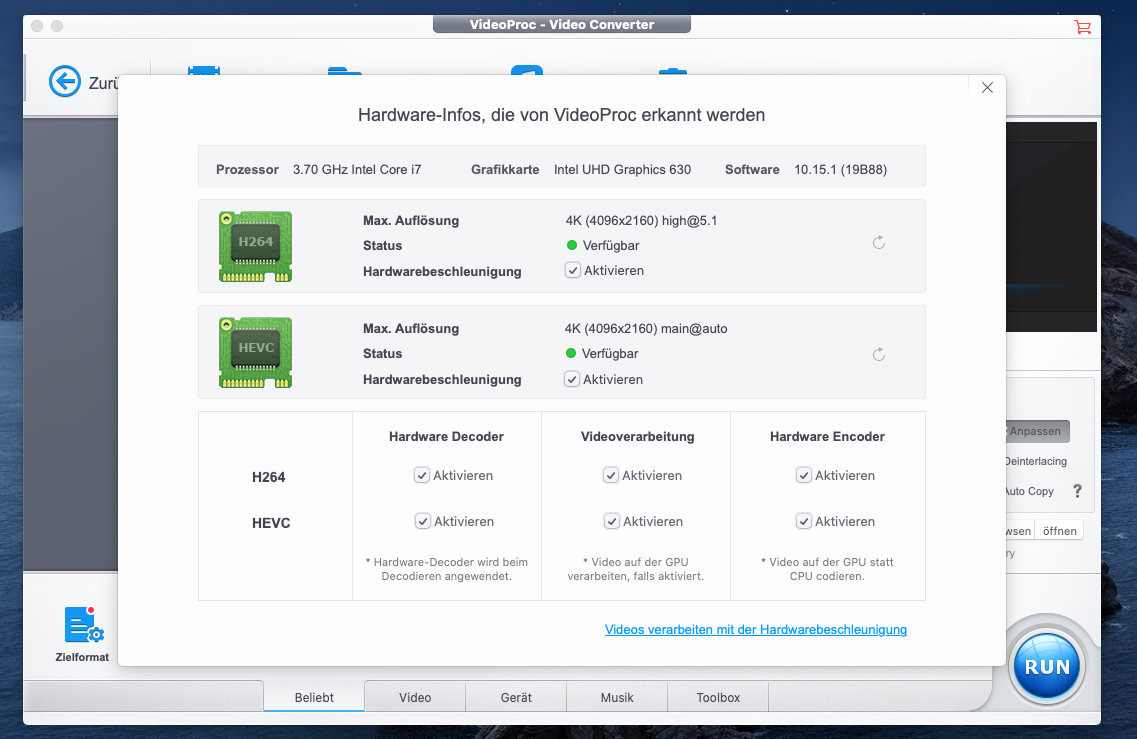Start conversion with the RUN button
The width and height of the screenshot is (1137, 739).
[1046, 666]
